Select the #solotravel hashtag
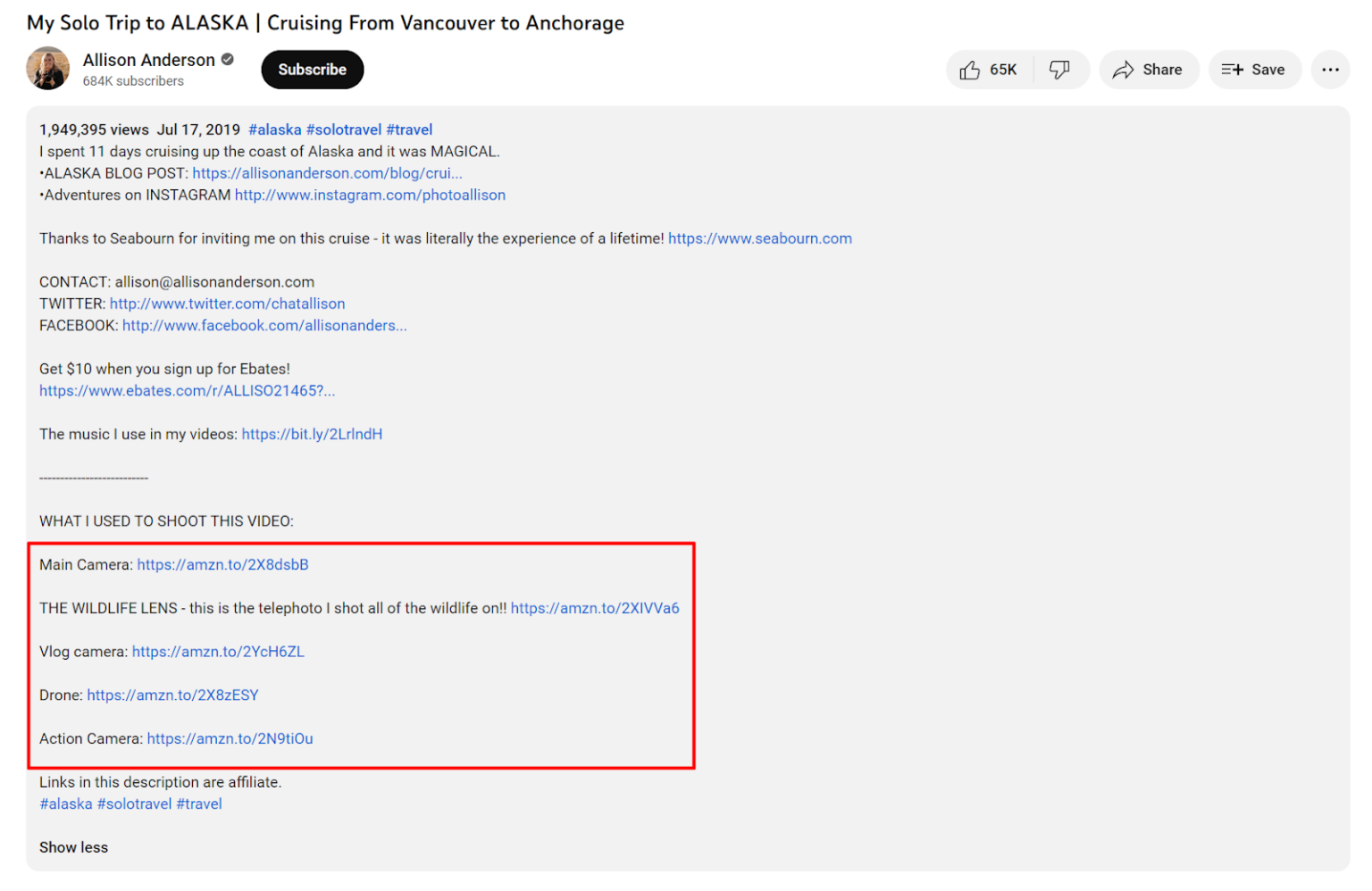Image resolution: width=1372 pixels, height=891 pixels. [344, 129]
